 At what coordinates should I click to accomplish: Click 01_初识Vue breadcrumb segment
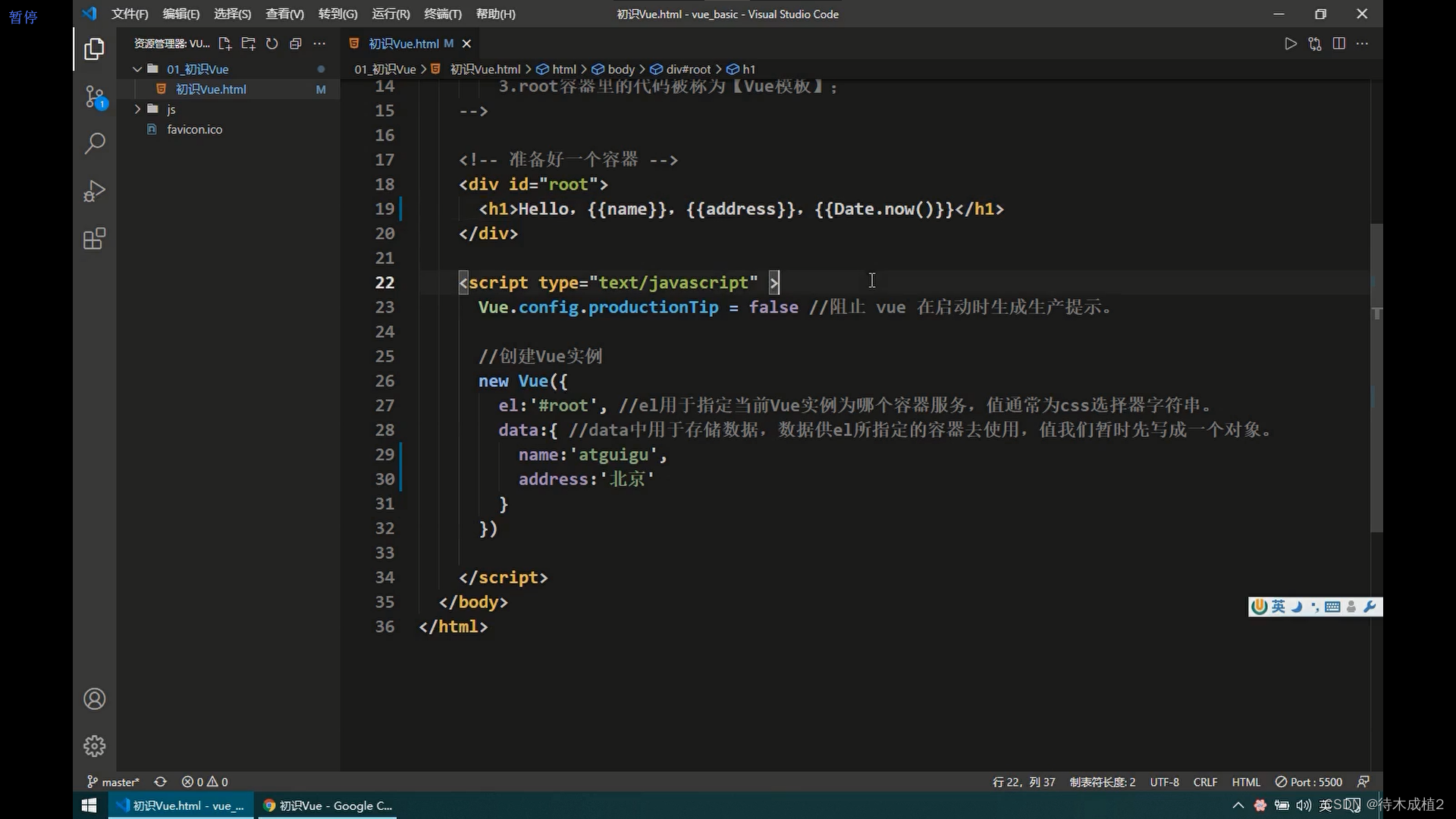point(385,69)
